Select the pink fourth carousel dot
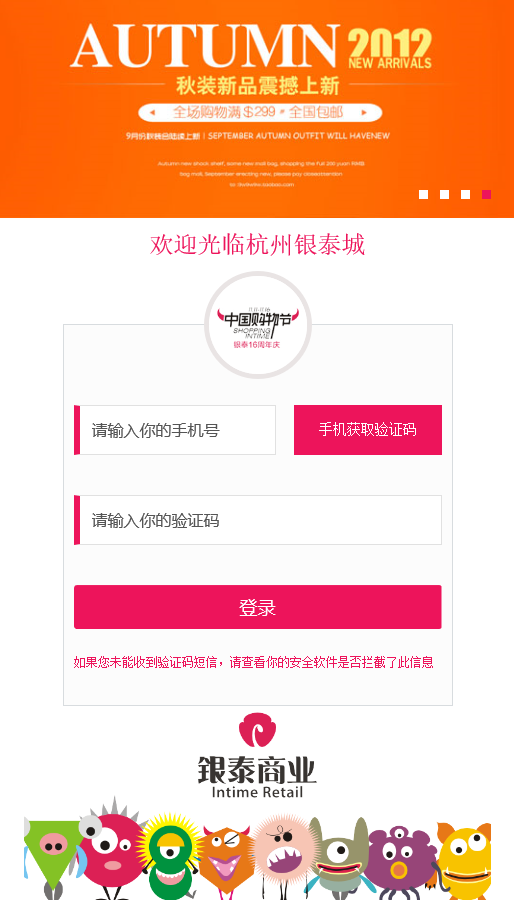The image size is (514, 910). click(486, 194)
